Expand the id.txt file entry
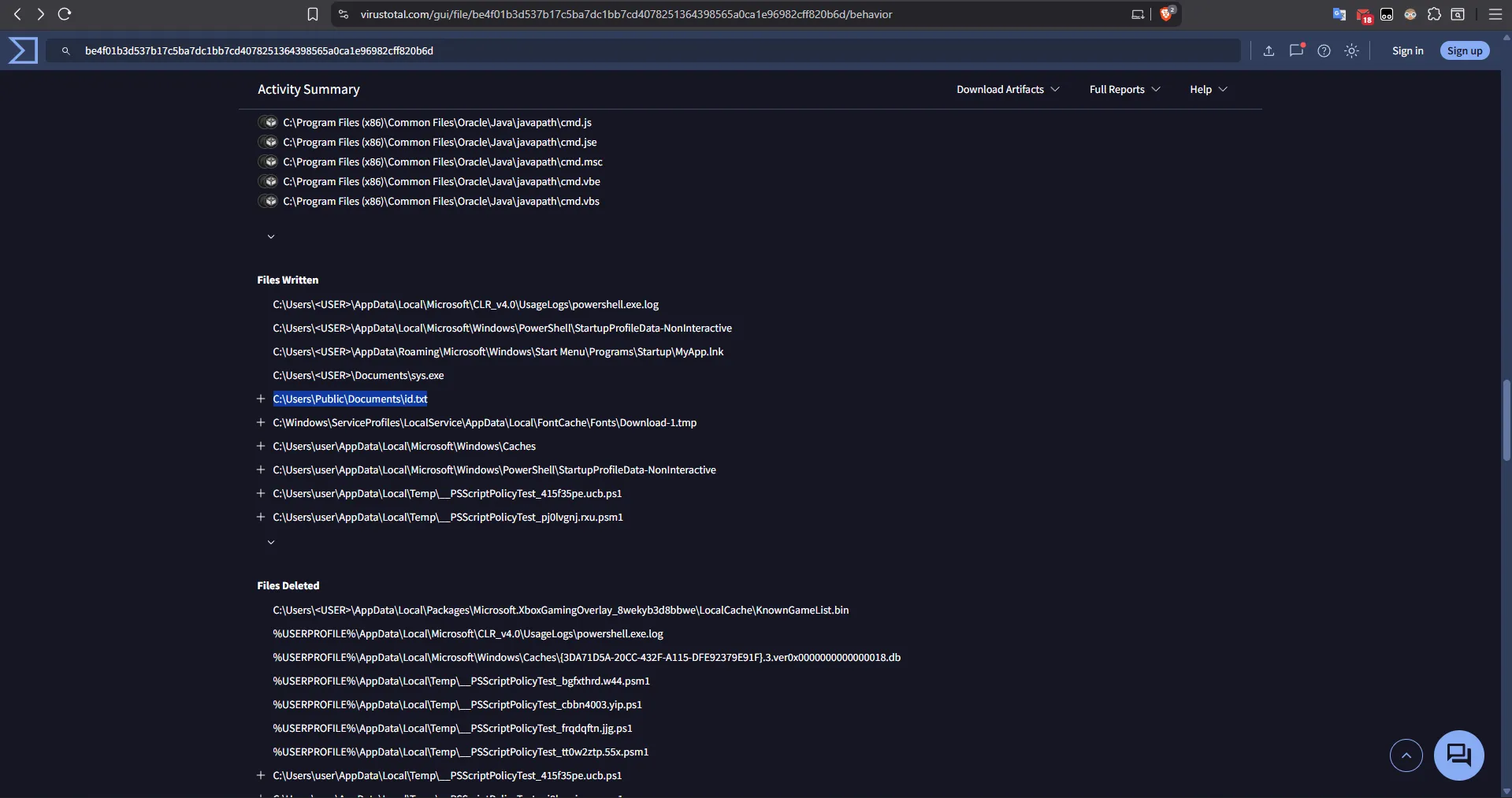 point(261,399)
